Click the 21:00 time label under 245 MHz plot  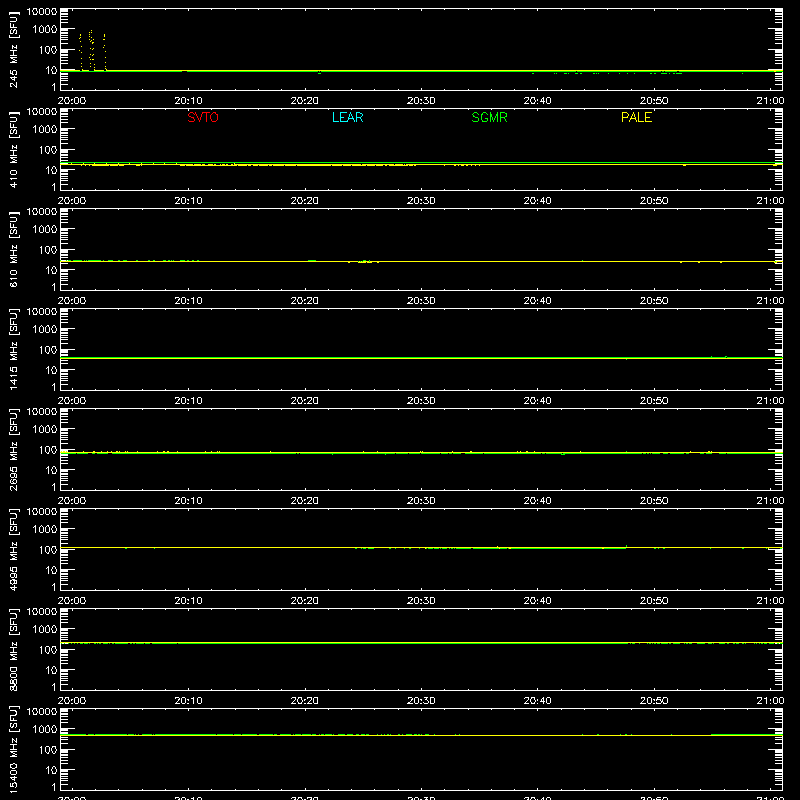(770, 101)
